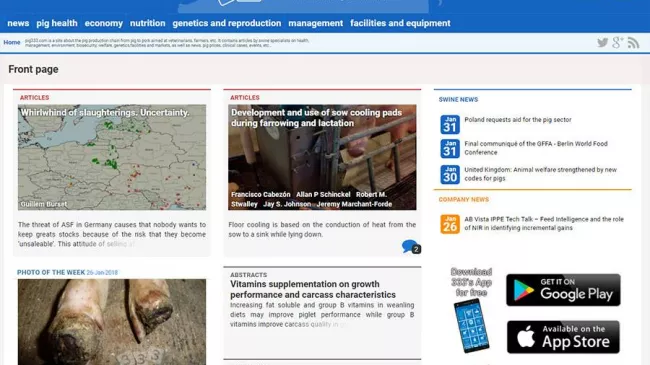The image size is (650, 365).
Task: Select genetics and reproduction menu
Action: point(227,23)
